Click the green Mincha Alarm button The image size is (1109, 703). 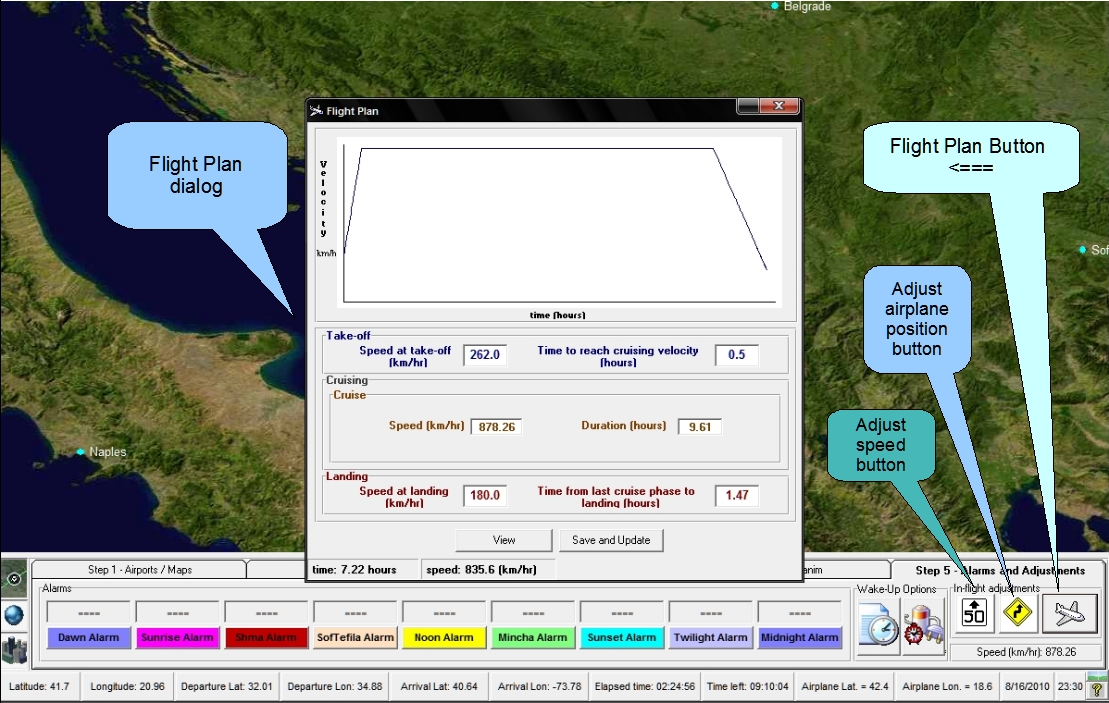point(533,637)
